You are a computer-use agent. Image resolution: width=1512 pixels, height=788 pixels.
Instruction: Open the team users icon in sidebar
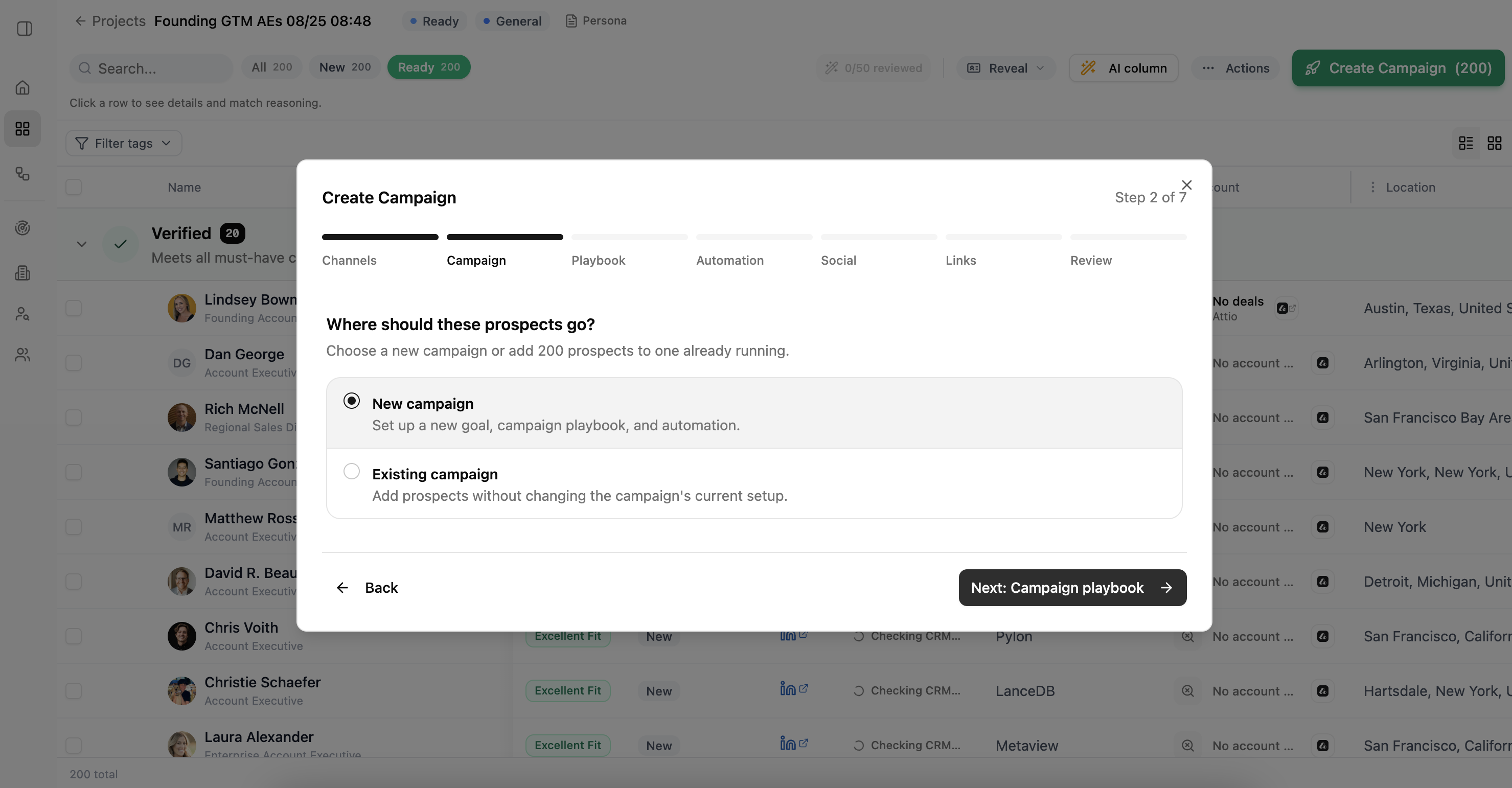[22, 354]
